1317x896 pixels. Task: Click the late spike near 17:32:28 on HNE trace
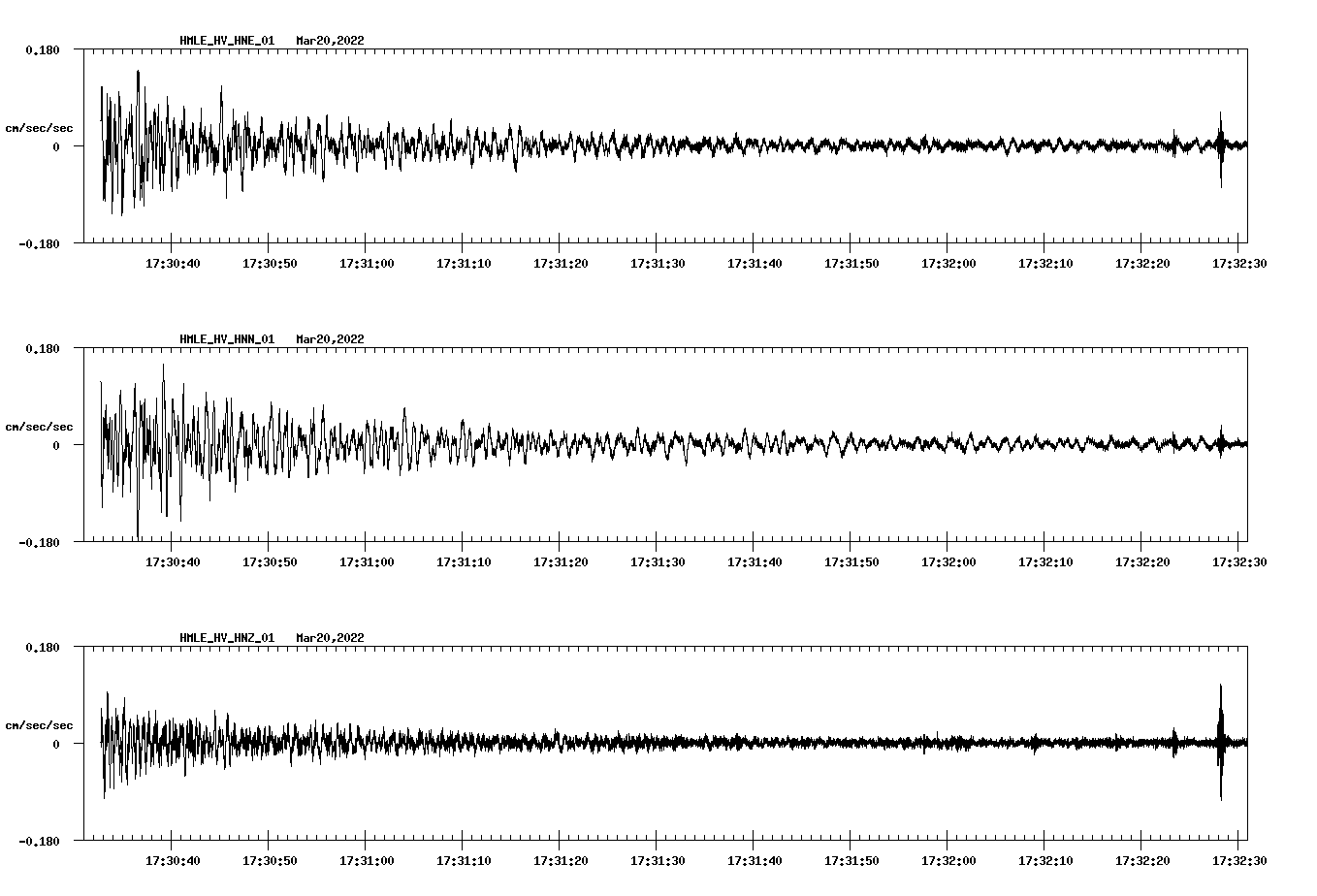pyautogui.click(x=1221, y=148)
